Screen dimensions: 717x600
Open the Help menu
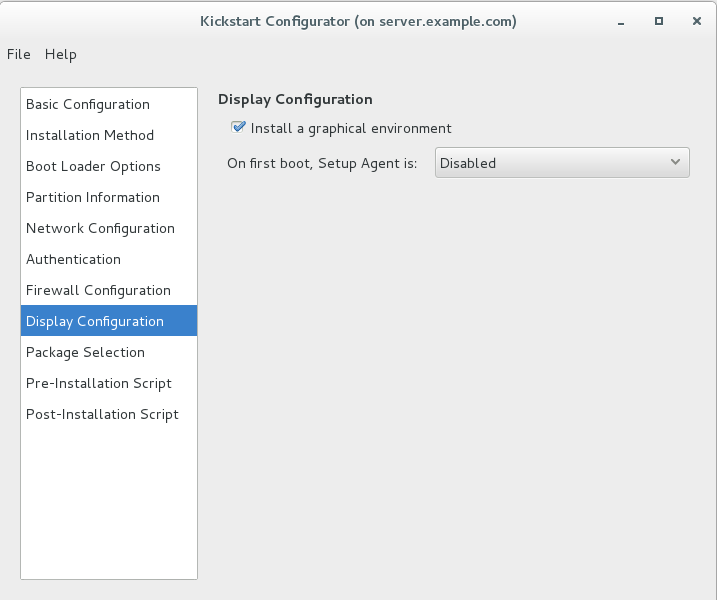pyautogui.click(x=61, y=54)
